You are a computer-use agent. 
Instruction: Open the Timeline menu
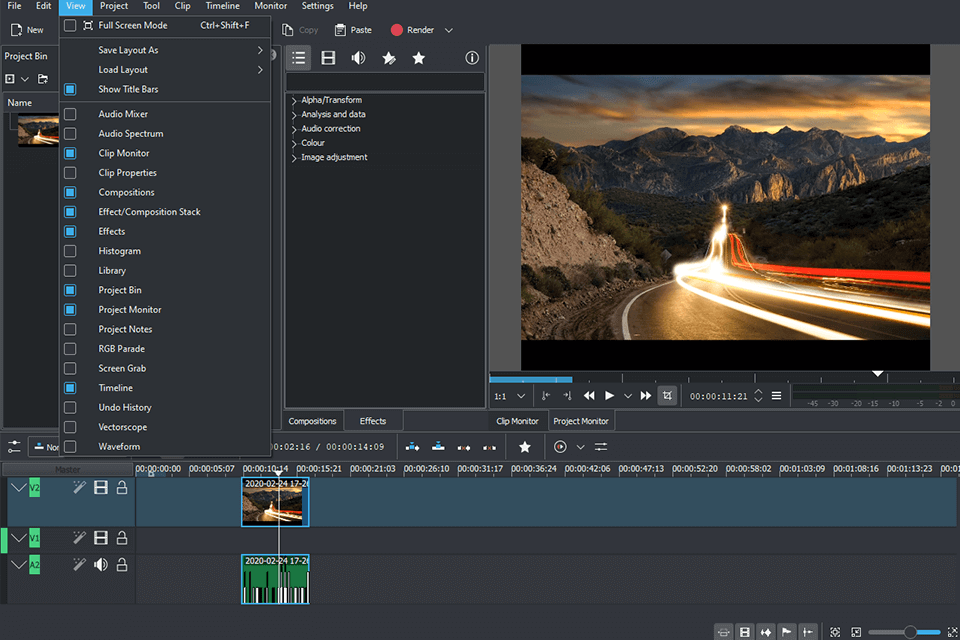[222, 6]
